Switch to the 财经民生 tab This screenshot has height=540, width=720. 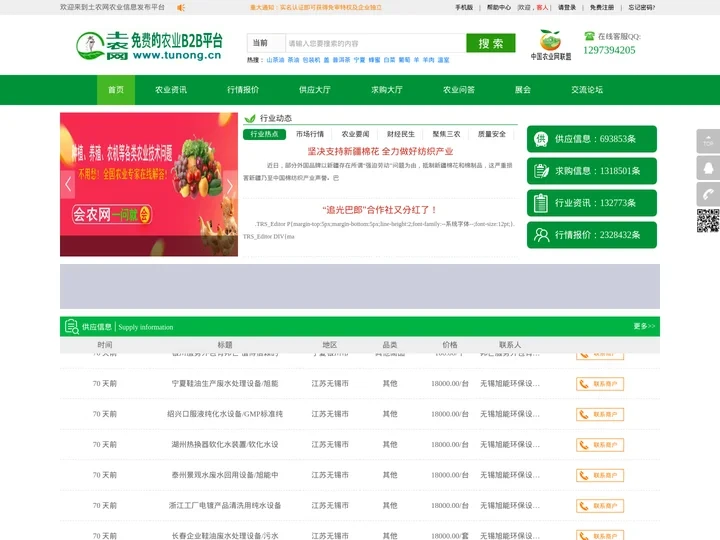(401, 134)
